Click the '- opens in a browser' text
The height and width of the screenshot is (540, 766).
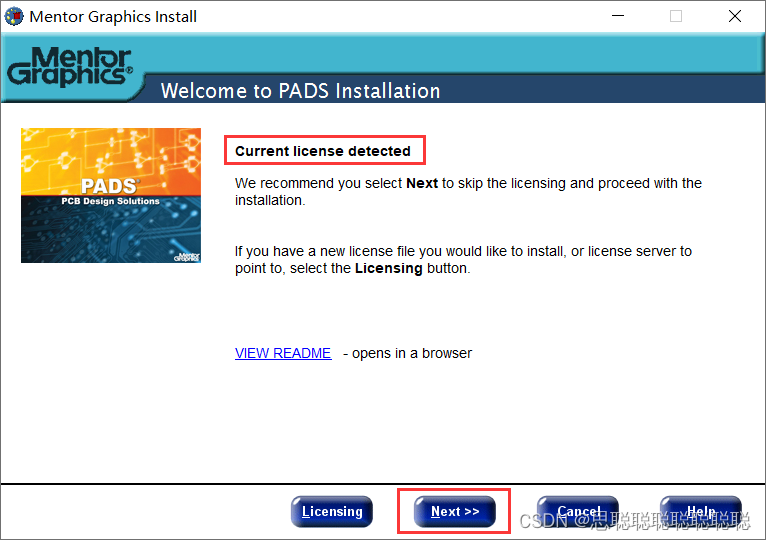pos(407,353)
